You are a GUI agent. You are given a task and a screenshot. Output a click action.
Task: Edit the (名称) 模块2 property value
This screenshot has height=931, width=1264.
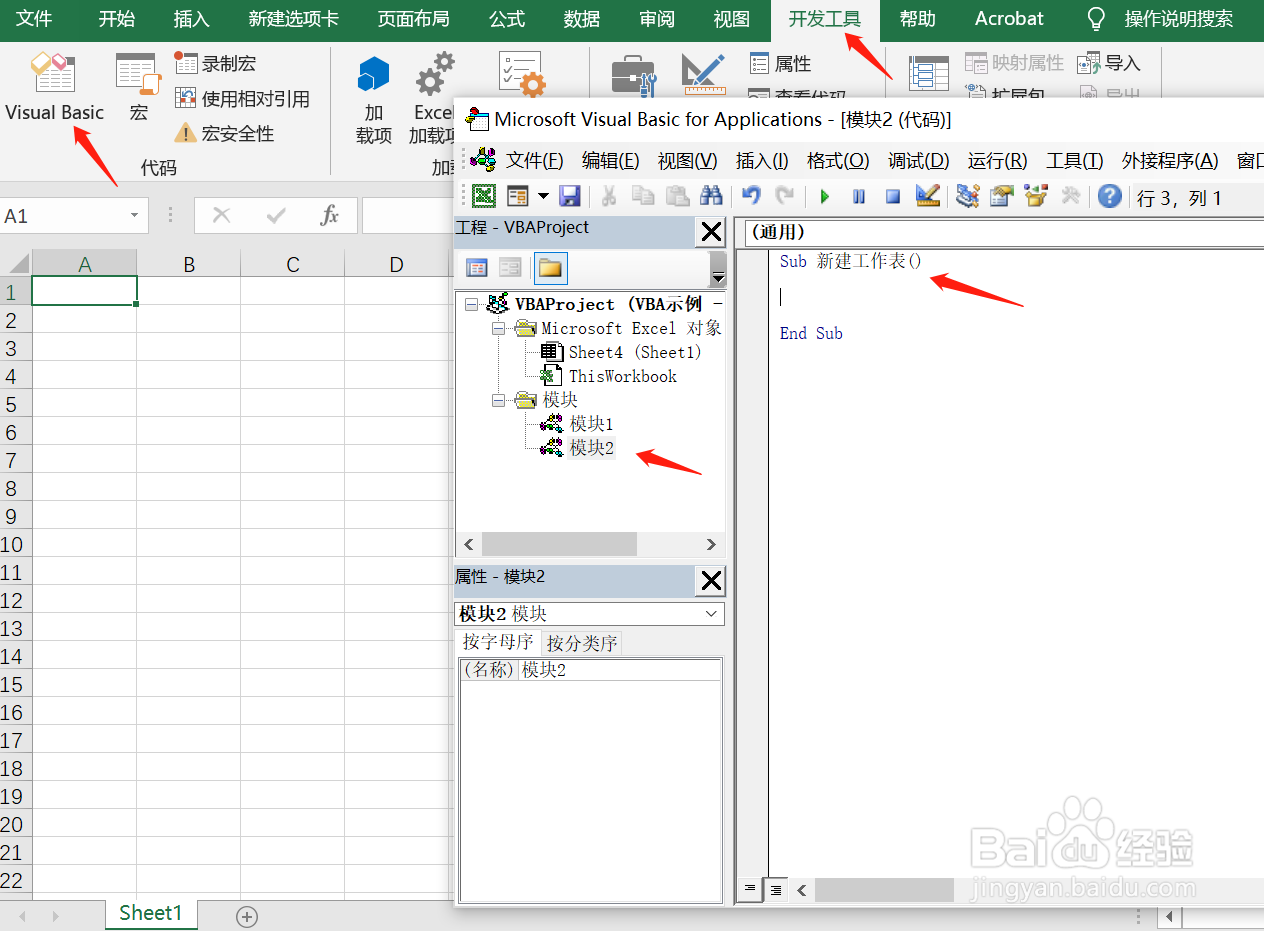(620, 670)
